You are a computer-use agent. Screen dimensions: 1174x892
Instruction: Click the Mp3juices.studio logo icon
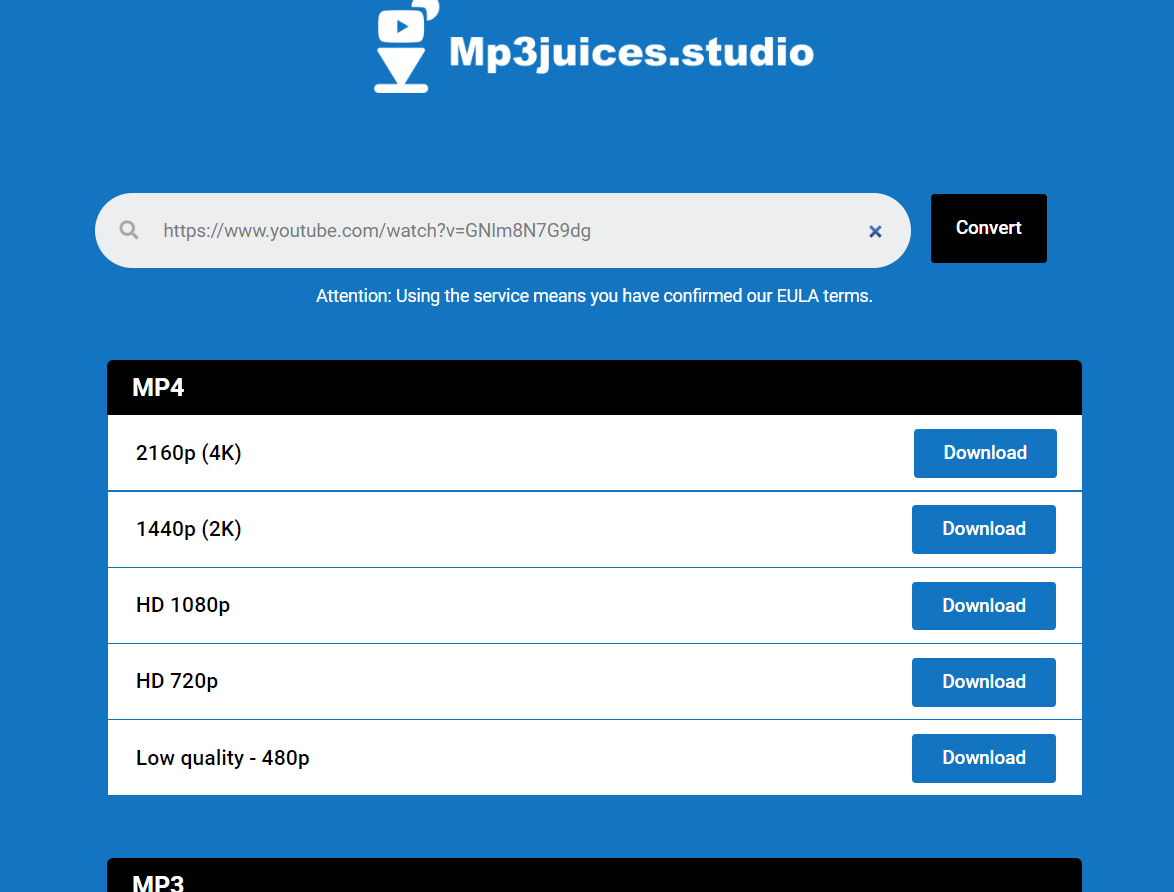pyautogui.click(x=405, y=46)
